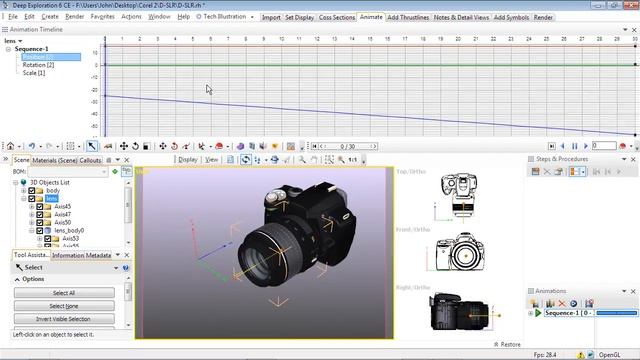
Task: Uncheck the Axis45 checkbox
Action: click(40, 207)
